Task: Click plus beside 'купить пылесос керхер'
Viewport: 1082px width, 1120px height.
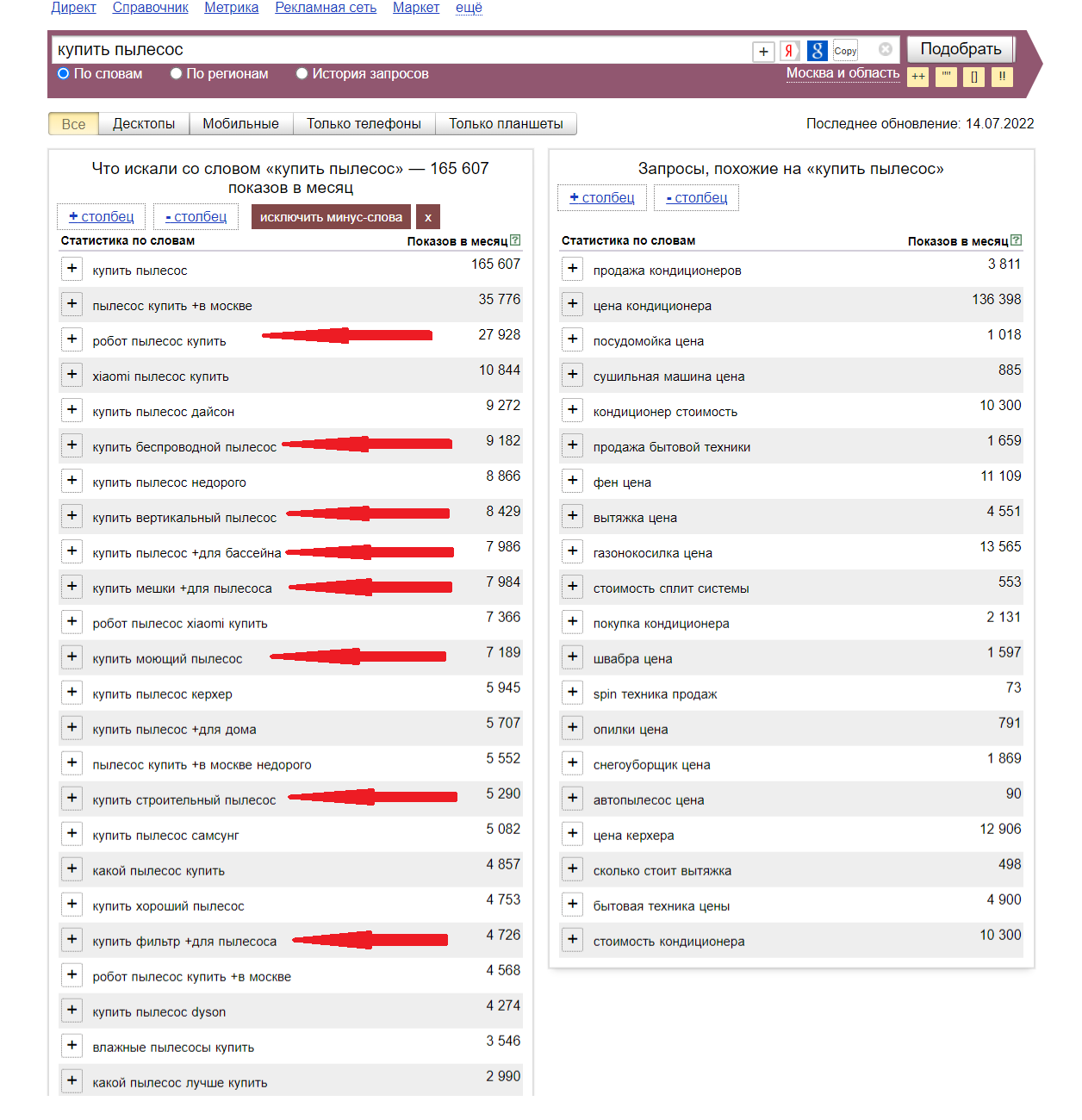Action: (72, 693)
